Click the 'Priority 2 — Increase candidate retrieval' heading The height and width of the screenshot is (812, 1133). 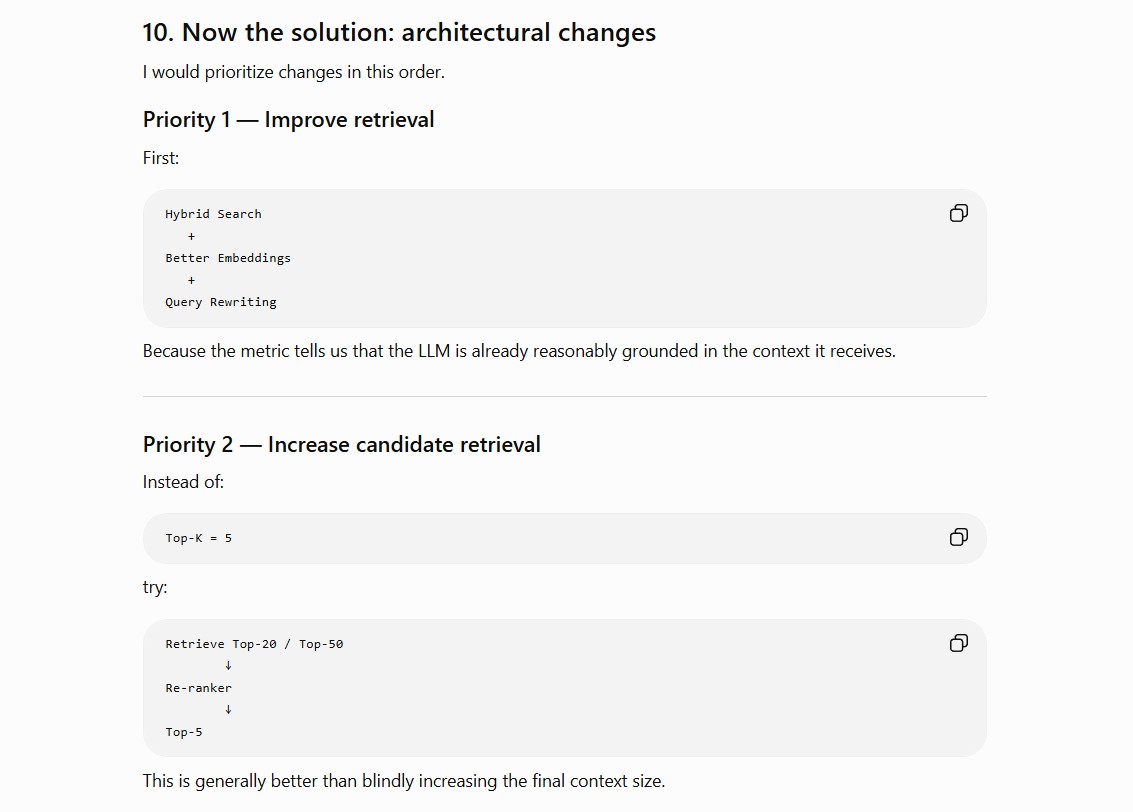(341, 444)
